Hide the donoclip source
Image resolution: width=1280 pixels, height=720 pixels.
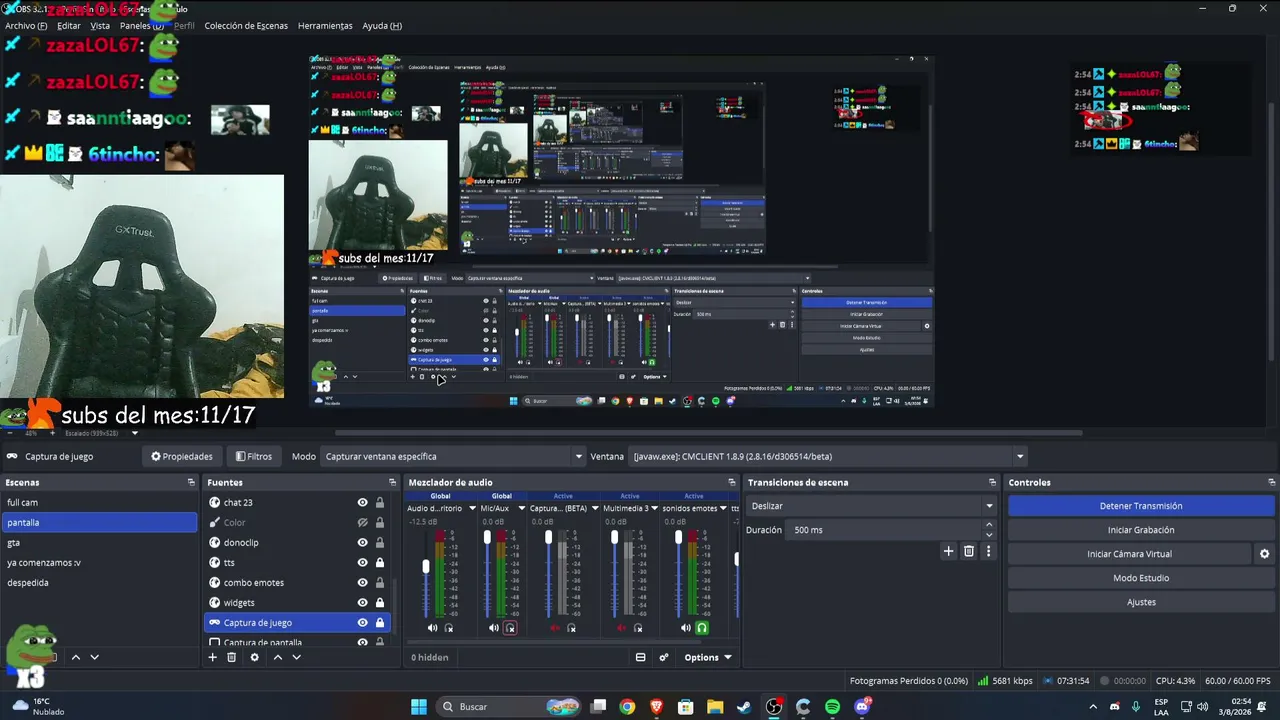[362, 542]
